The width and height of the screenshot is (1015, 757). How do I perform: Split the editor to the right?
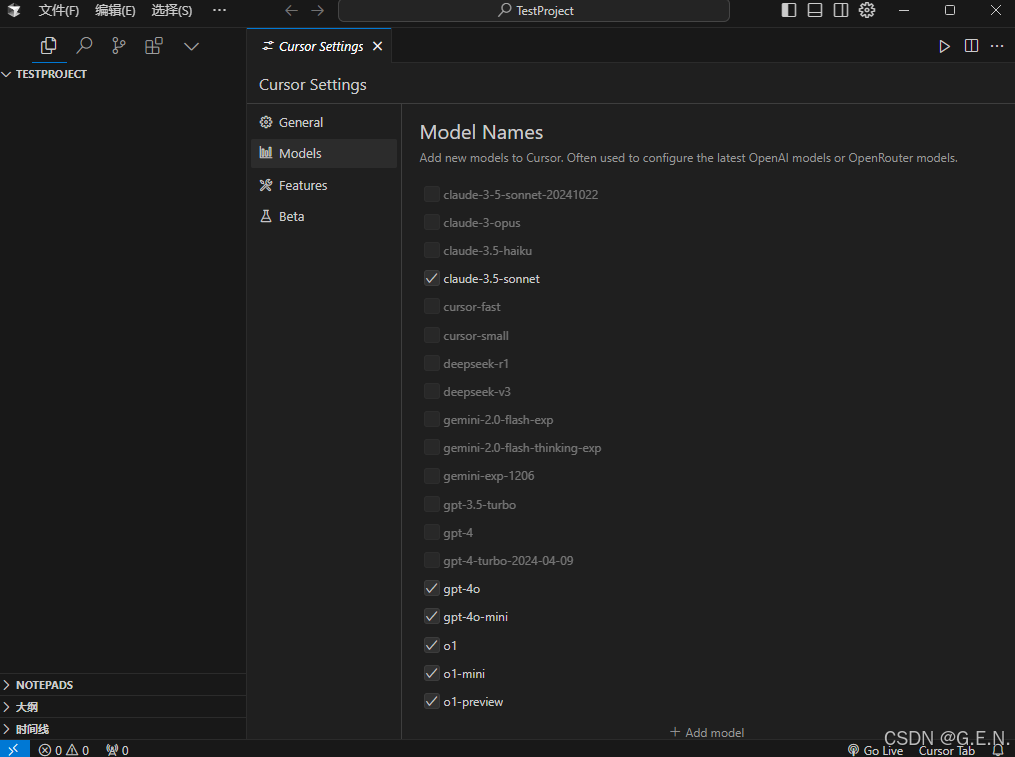tap(971, 46)
